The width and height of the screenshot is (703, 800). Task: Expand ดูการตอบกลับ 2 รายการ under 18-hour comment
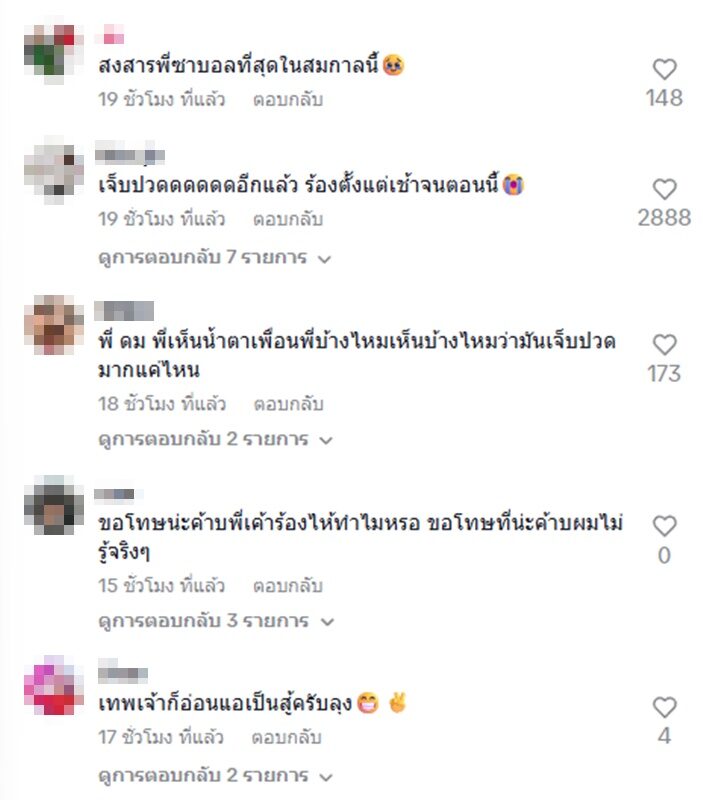215,439
